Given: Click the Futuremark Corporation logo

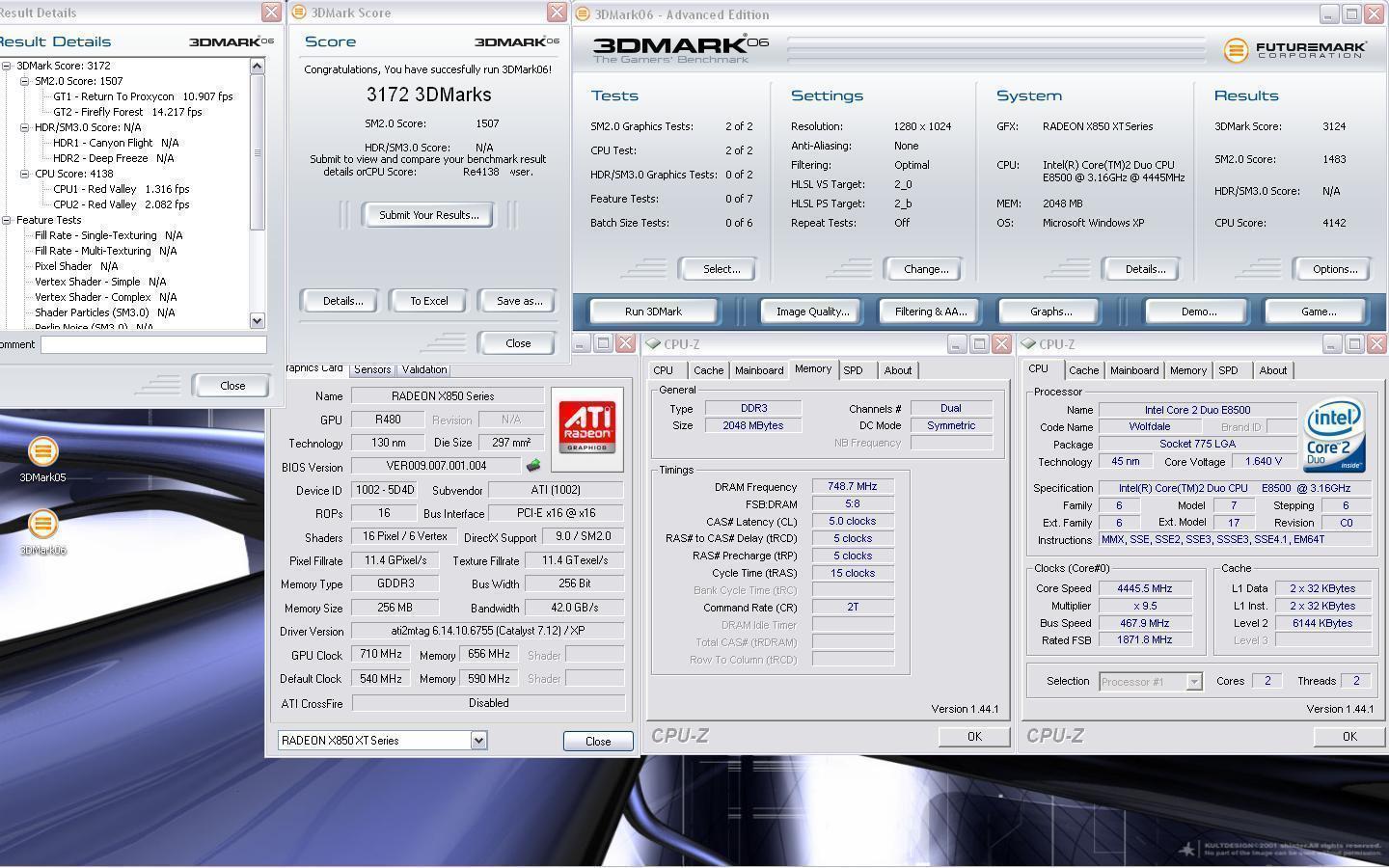Looking at the screenshot, I should pos(1295,51).
